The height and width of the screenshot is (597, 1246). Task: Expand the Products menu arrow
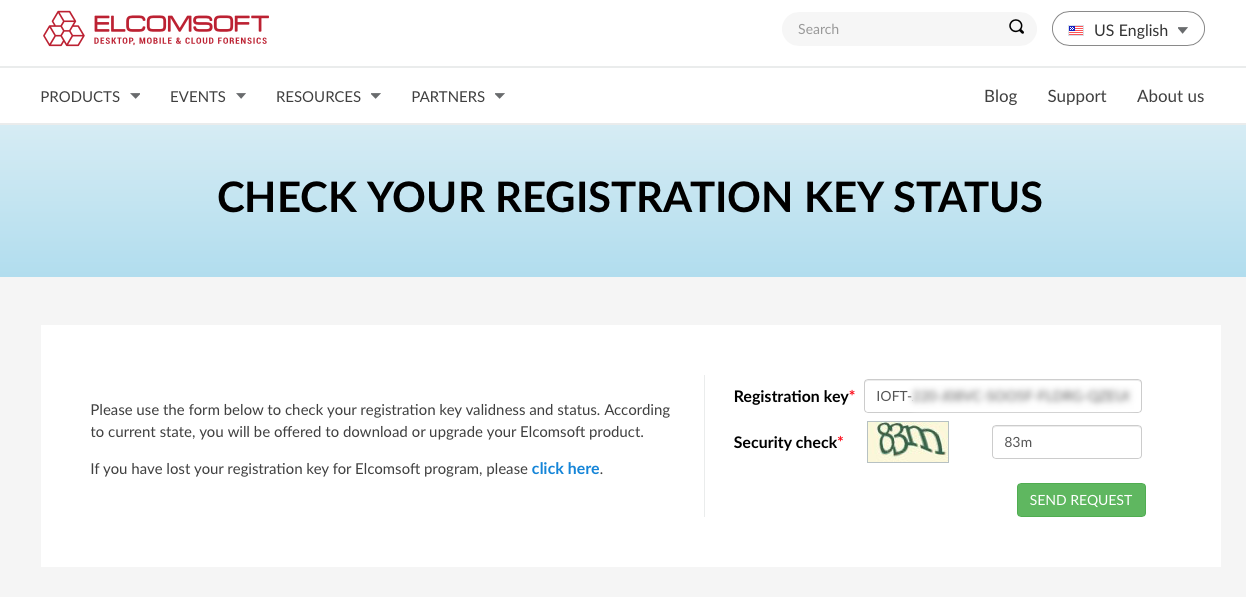tap(135, 96)
